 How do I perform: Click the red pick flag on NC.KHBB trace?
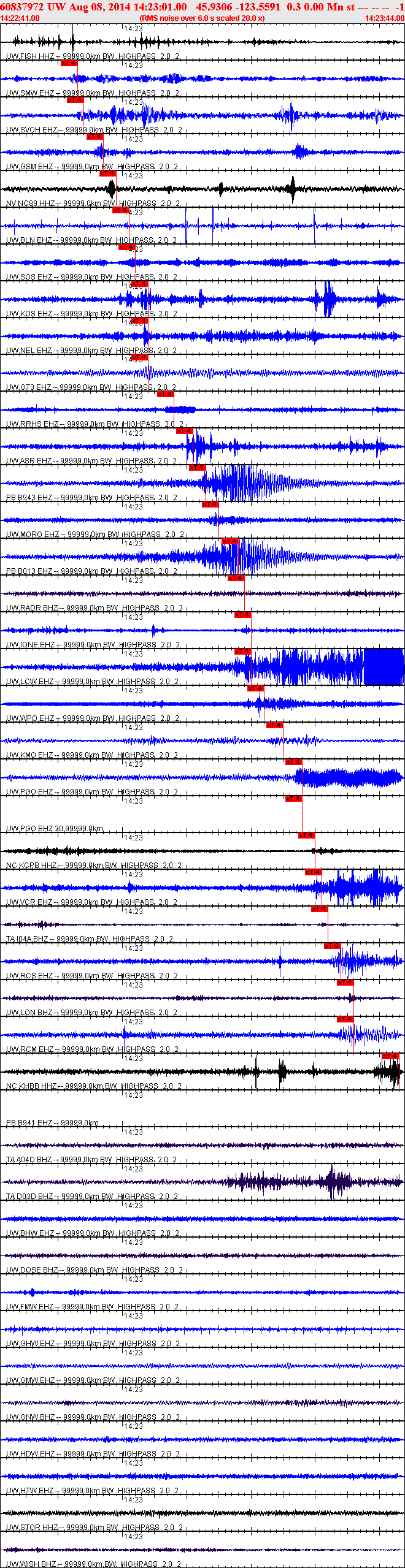pos(391,1056)
